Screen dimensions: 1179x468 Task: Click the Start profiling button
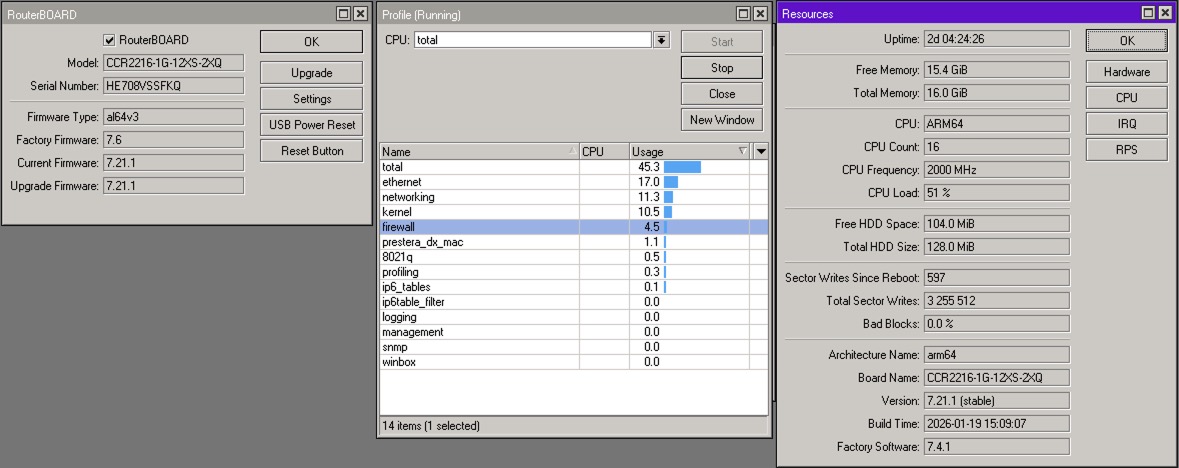[722, 42]
